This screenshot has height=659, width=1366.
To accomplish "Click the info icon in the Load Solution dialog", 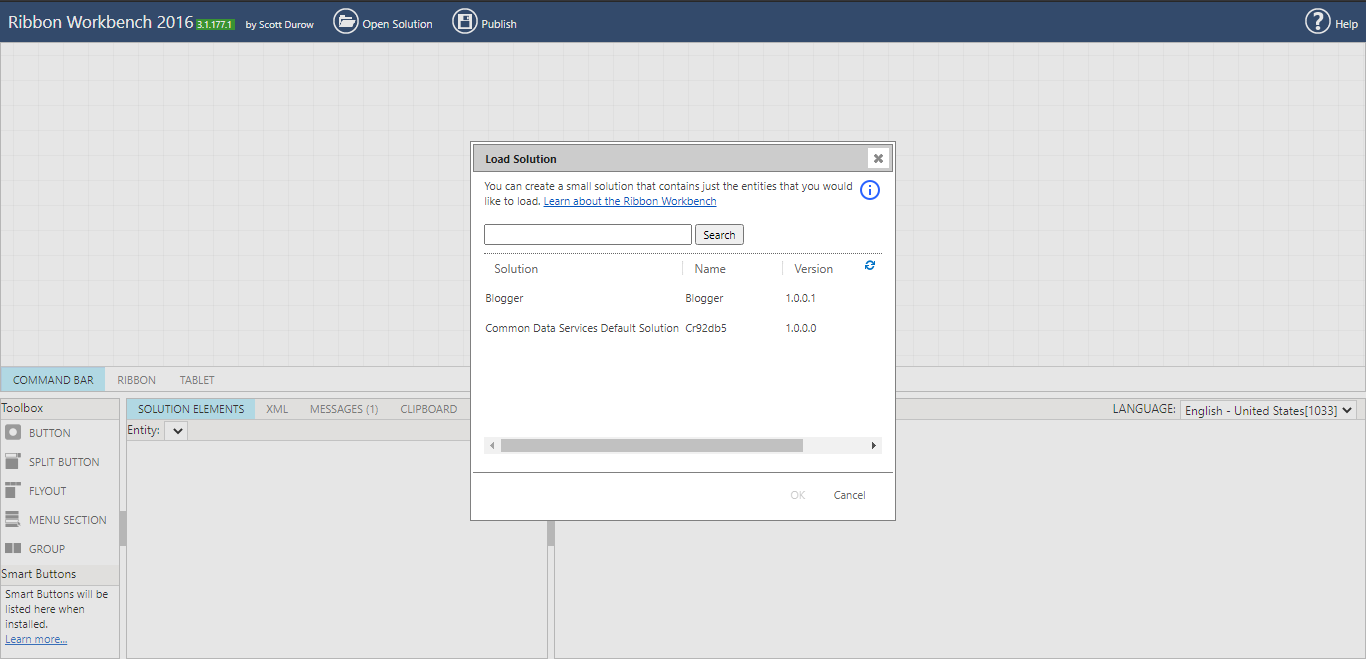I will [x=869, y=190].
